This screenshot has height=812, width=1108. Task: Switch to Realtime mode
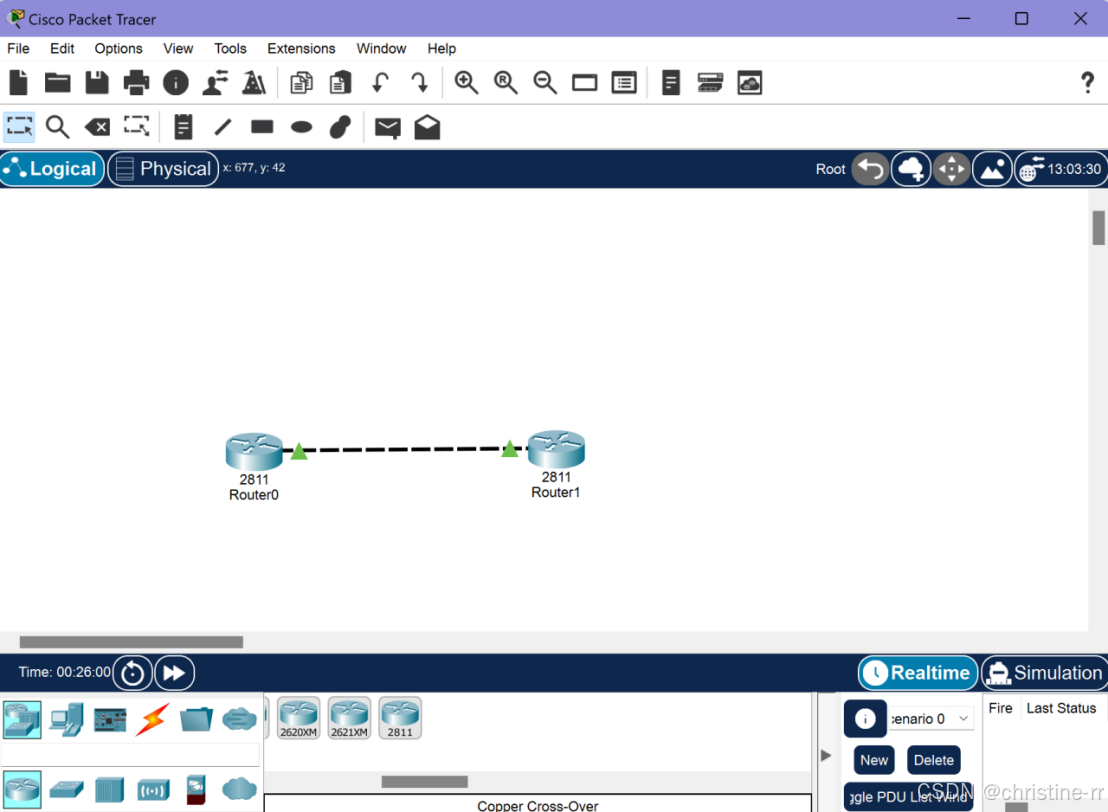[x=918, y=673]
